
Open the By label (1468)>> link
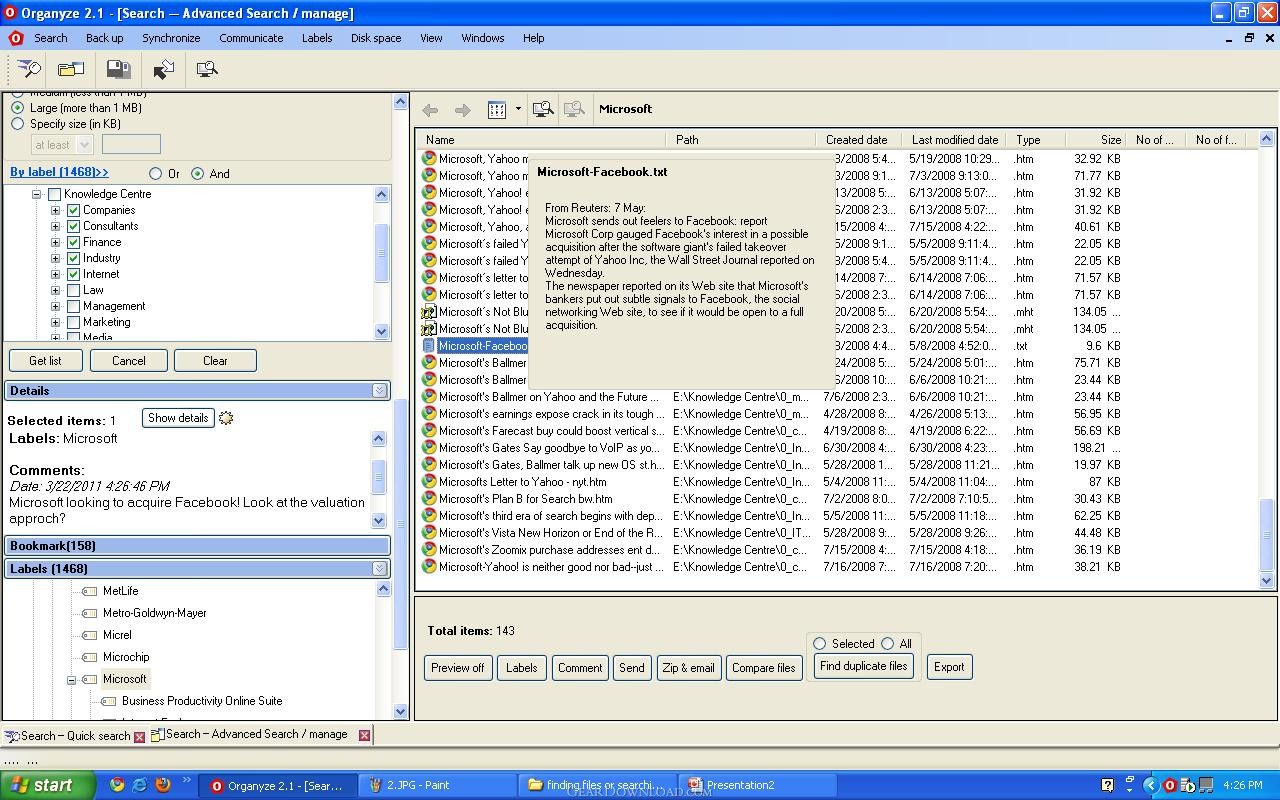point(59,172)
